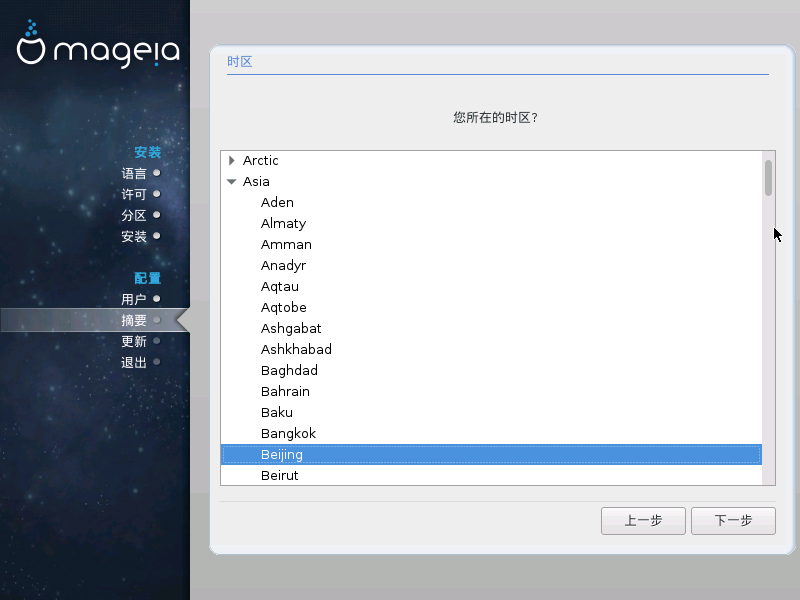Click the 摘要 step in sidebar
Image resolution: width=800 pixels, height=600 pixels.
(x=134, y=320)
